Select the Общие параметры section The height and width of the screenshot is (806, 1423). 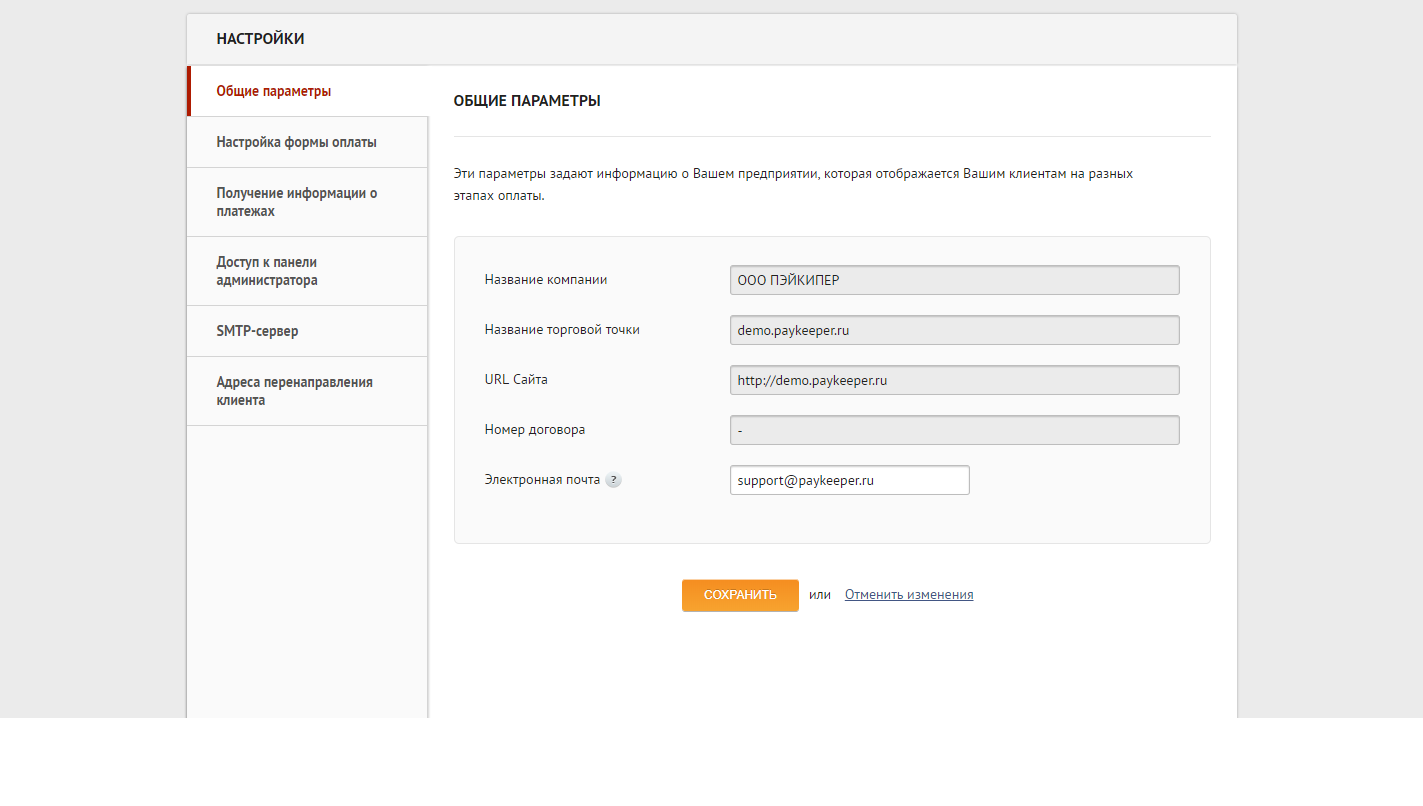(x=273, y=90)
